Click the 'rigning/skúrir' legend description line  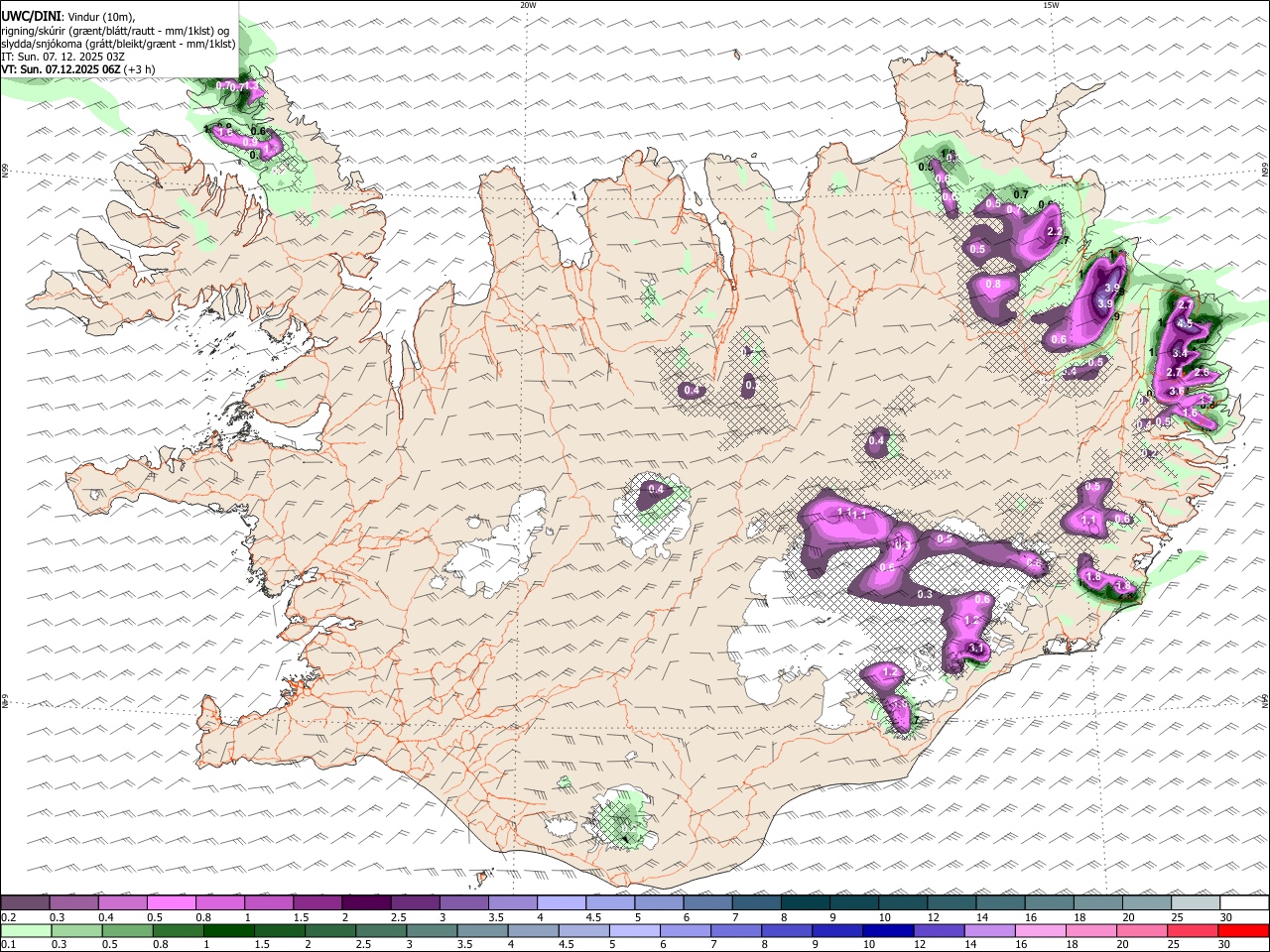(x=115, y=30)
